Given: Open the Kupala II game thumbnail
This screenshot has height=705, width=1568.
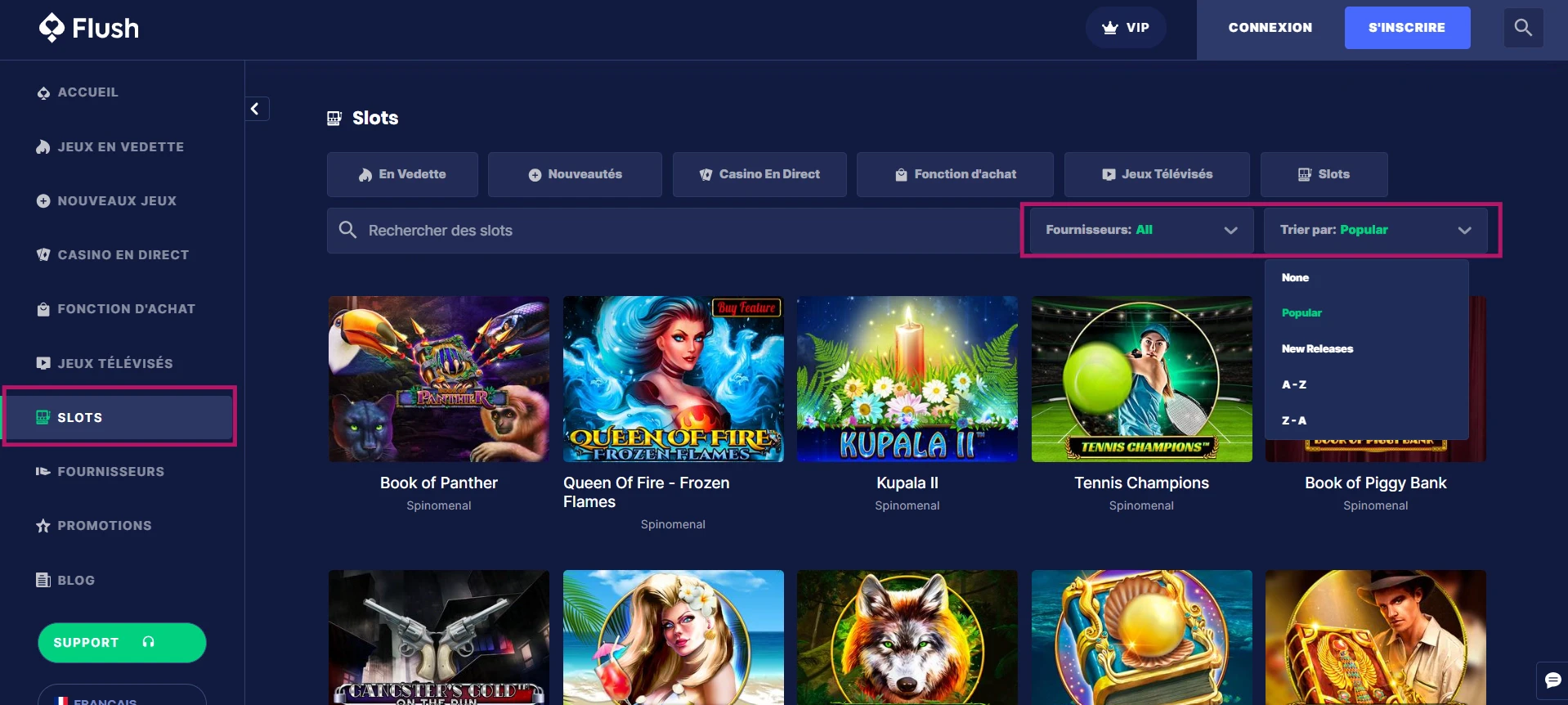Looking at the screenshot, I should [x=907, y=379].
